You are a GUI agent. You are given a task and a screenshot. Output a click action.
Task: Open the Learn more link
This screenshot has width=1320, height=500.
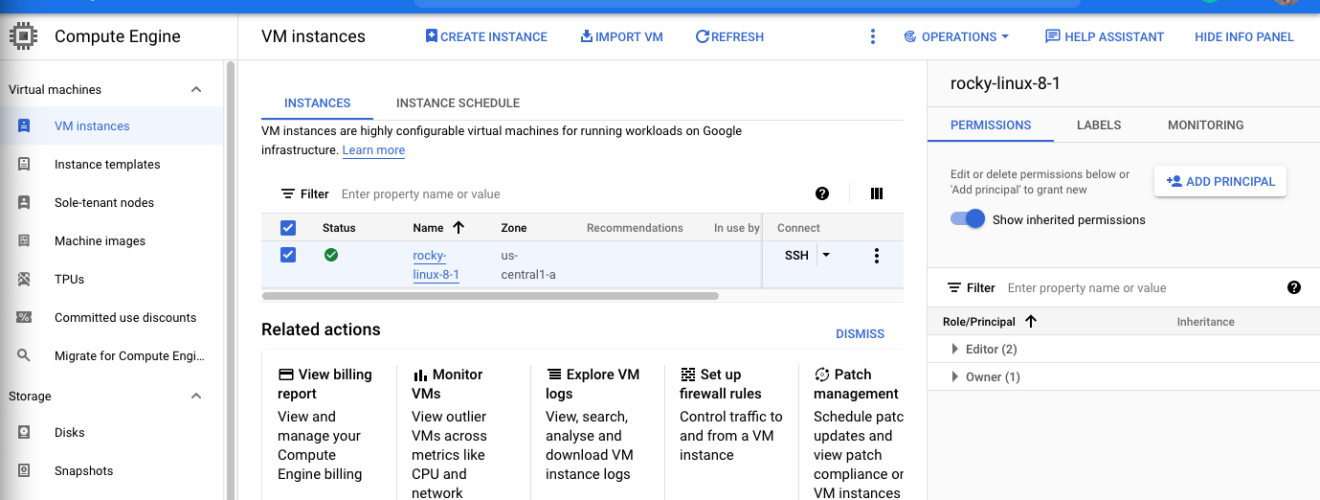(x=373, y=150)
